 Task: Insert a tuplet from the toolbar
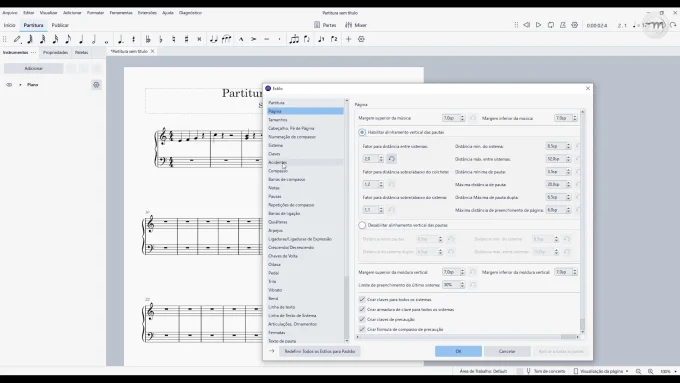[x=294, y=39]
